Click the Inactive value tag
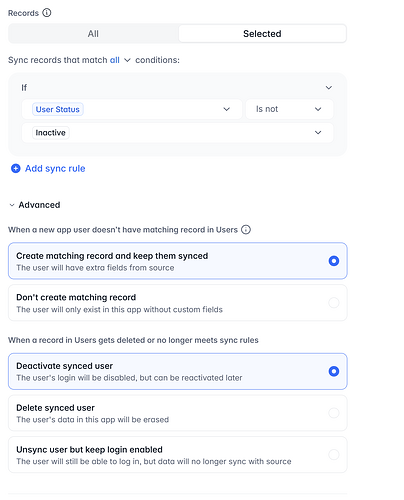This screenshot has height=500, width=404. [51, 133]
